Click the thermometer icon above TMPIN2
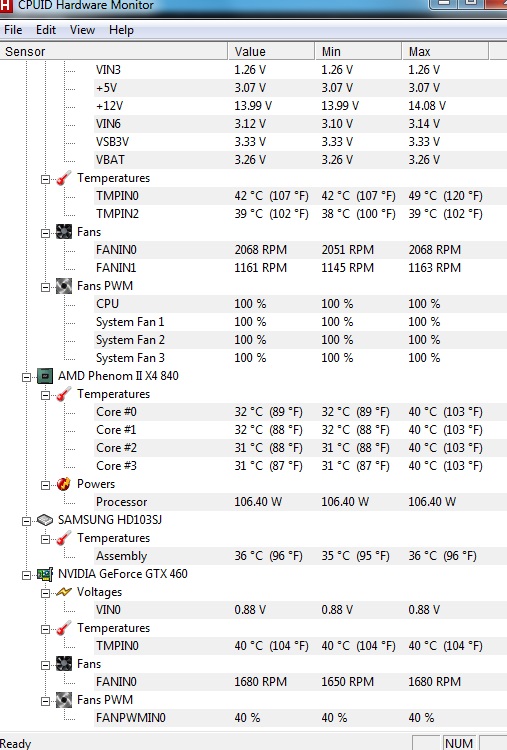This screenshot has width=507, height=750. tap(64, 178)
